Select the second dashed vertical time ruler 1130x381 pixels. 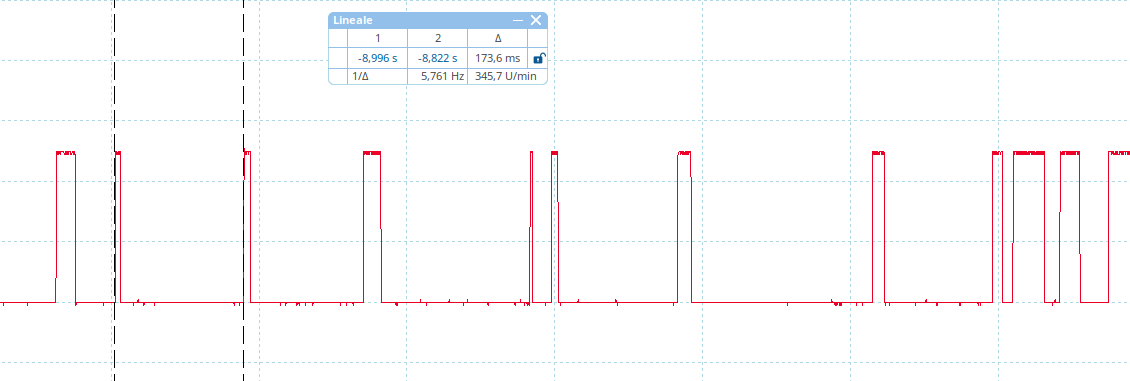point(244,216)
